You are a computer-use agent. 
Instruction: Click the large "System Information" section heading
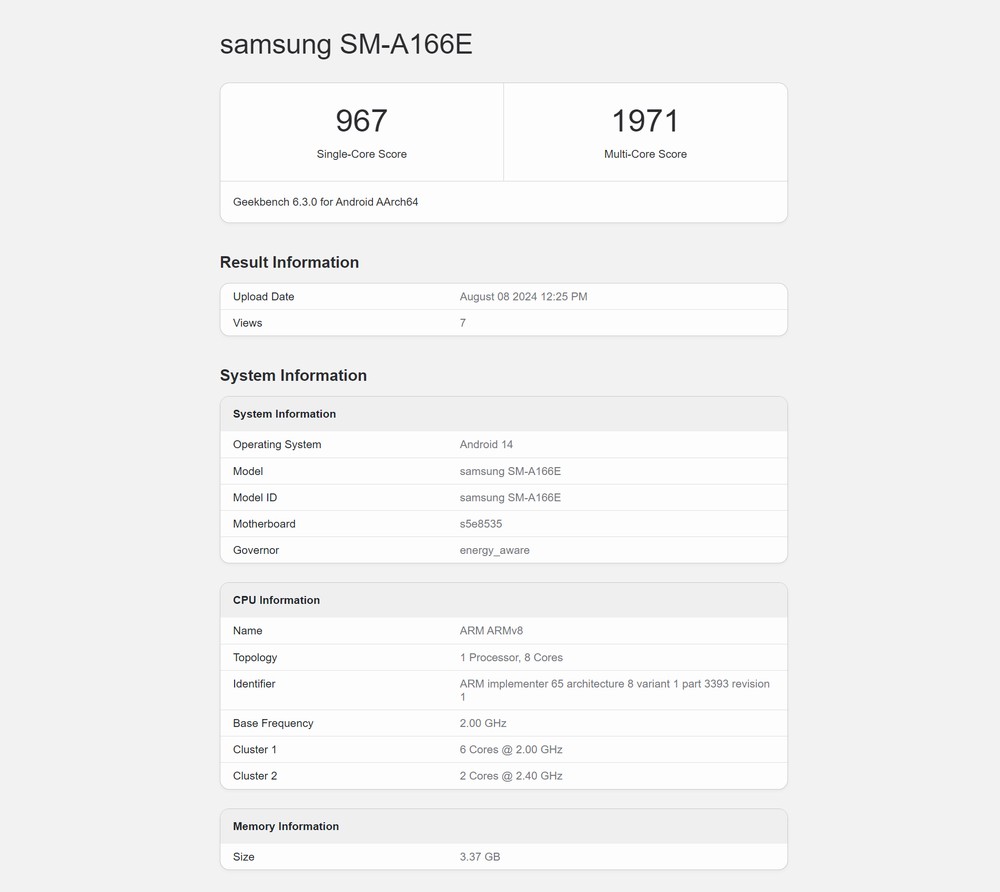tap(293, 375)
